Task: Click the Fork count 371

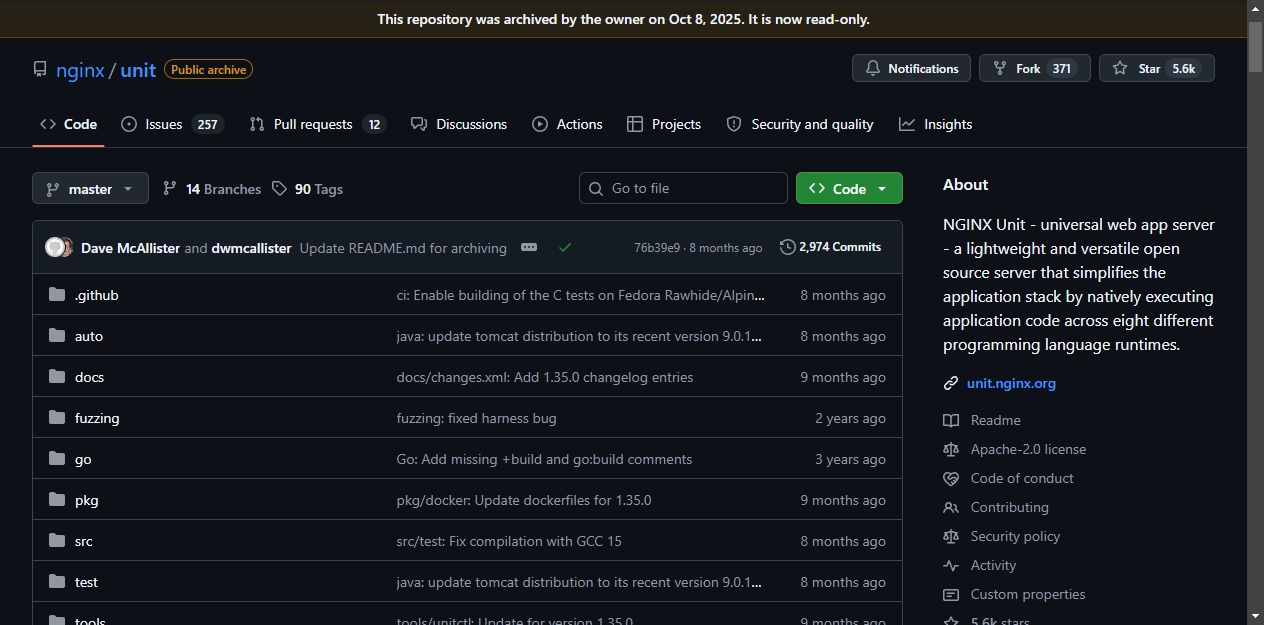Action: [x=1062, y=69]
